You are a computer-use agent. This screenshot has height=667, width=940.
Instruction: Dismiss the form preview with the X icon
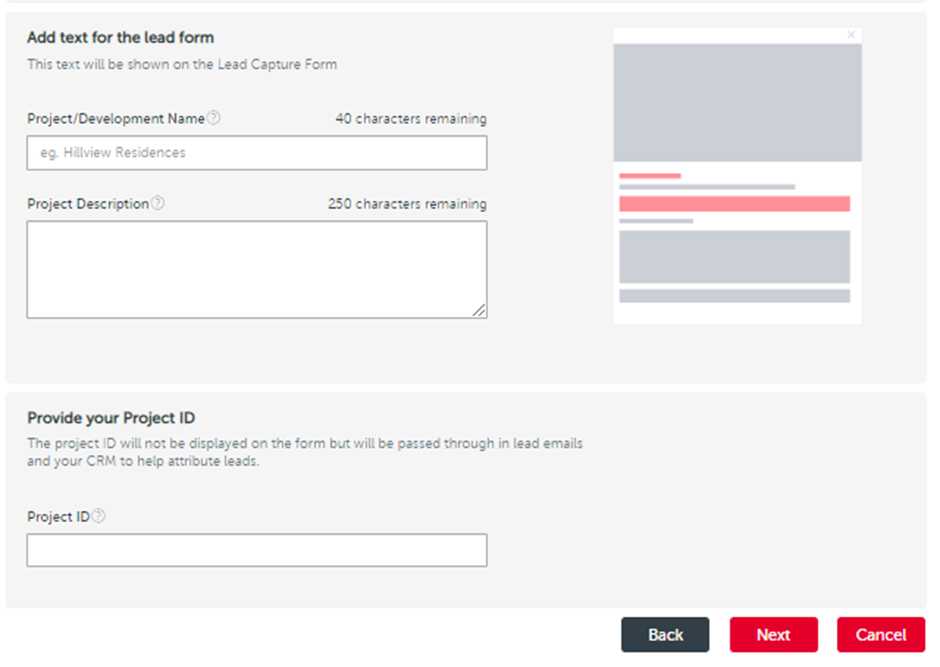point(851,34)
